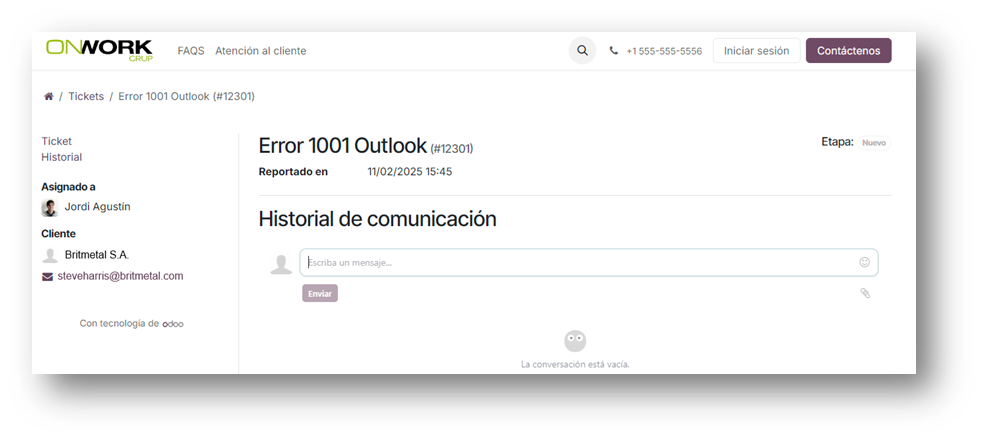Click the phone icon beside the number
Screen dimensions: 981x439
pyautogui.click(x=614, y=51)
